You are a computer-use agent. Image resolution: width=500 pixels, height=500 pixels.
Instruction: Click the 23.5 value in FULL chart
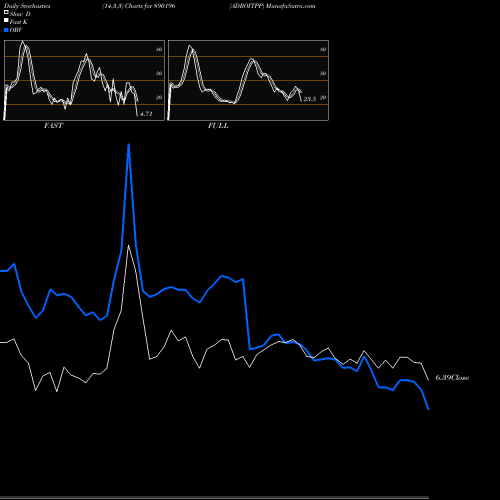click(310, 99)
